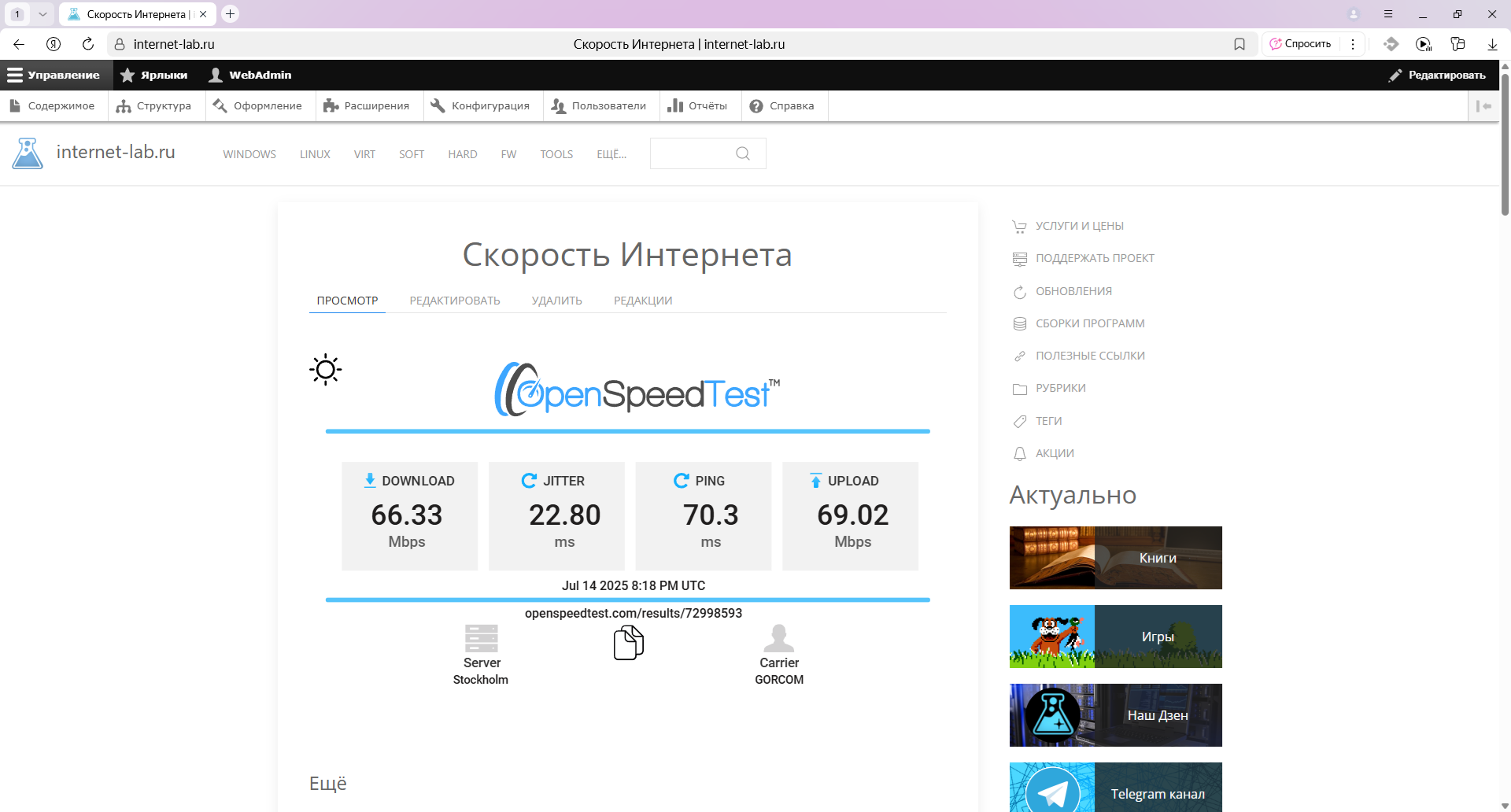Select the ПРОСМОТР tab
The width and height of the screenshot is (1511, 812).
click(x=347, y=301)
